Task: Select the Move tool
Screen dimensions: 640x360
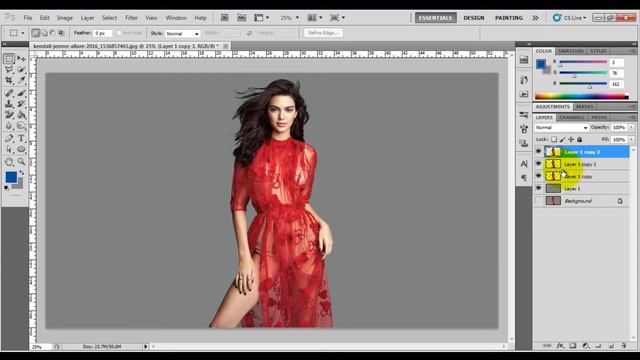Action: [21, 59]
